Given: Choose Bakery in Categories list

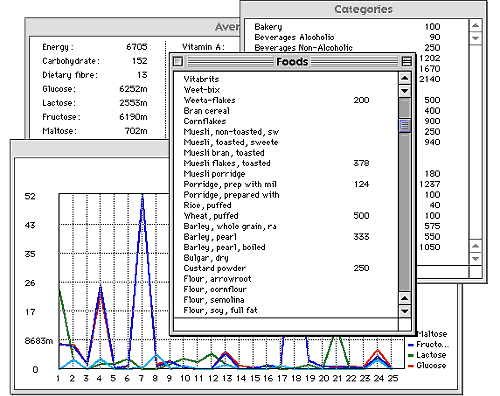Looking at the screenshot, I should 347,27.
